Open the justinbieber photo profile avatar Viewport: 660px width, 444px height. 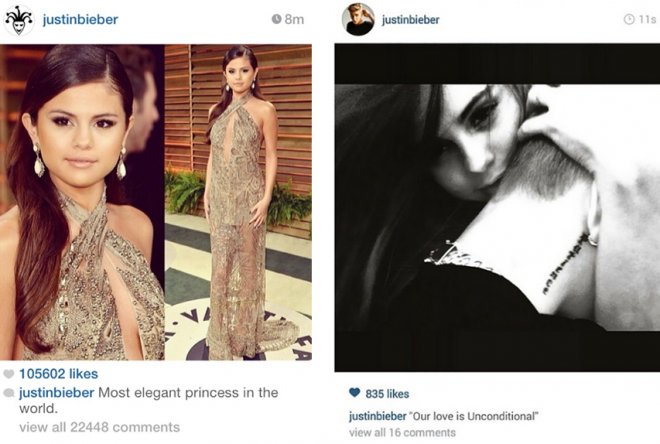click(358, 19)
